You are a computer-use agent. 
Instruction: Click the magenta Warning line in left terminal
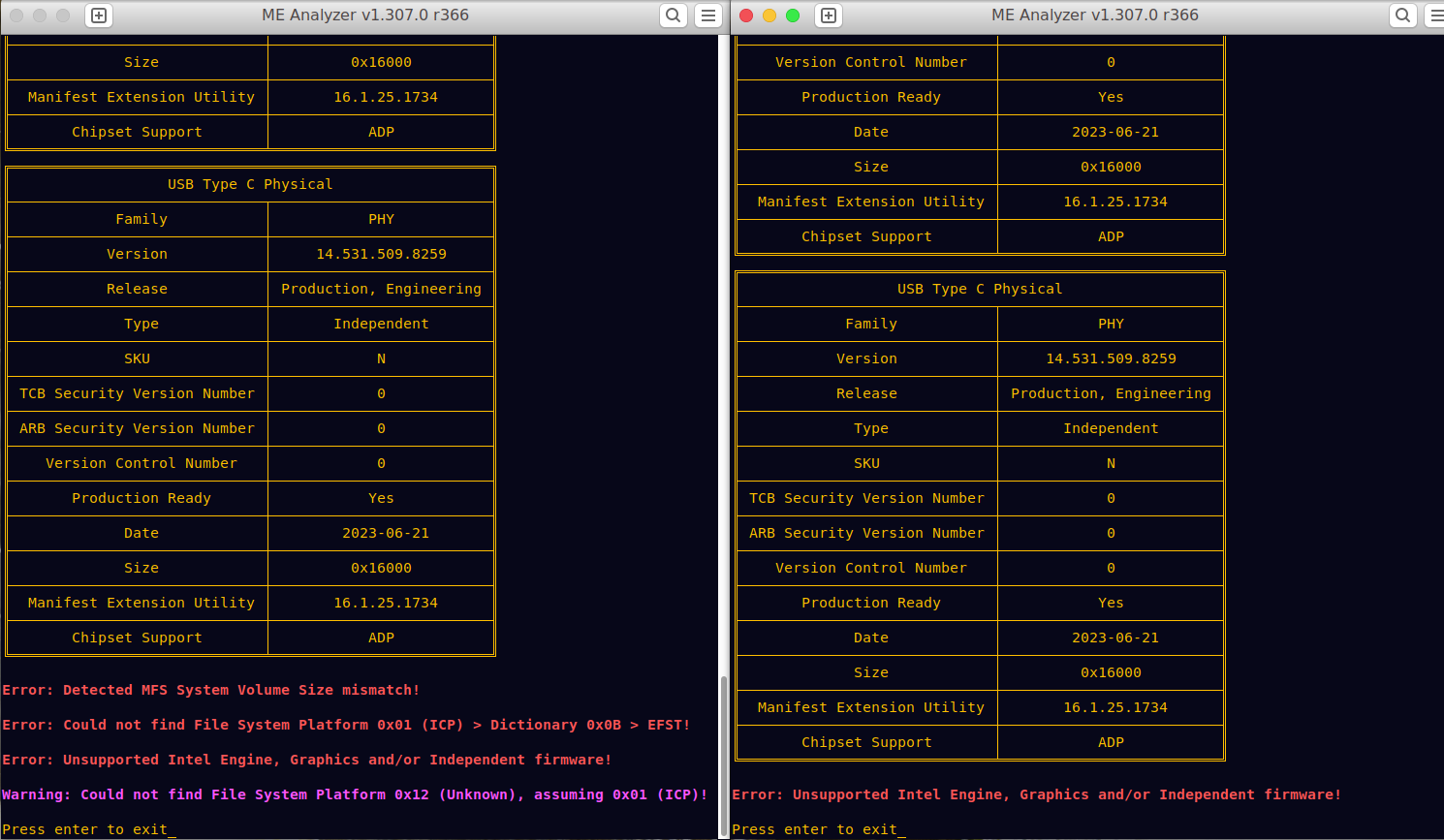[x=355, y=794]
